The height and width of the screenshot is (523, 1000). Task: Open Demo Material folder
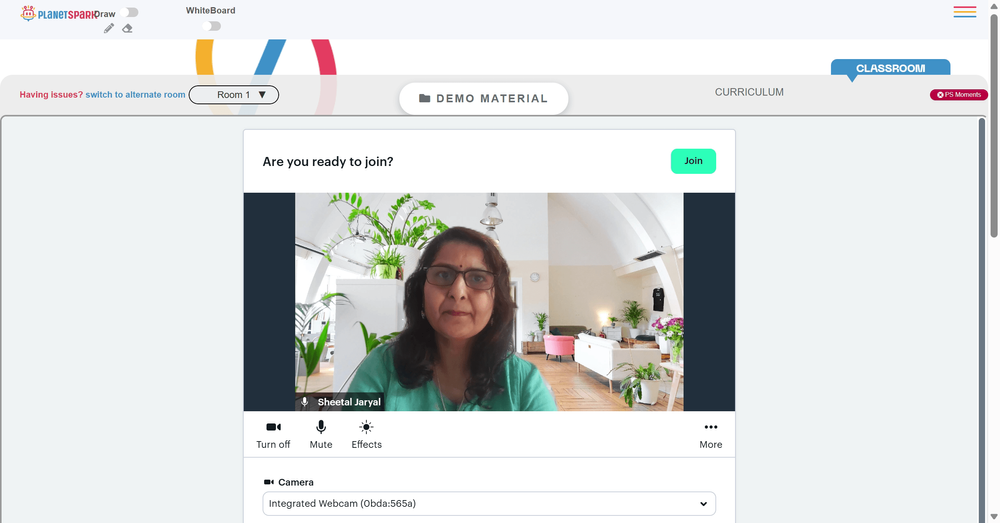(x=484, y=98)
